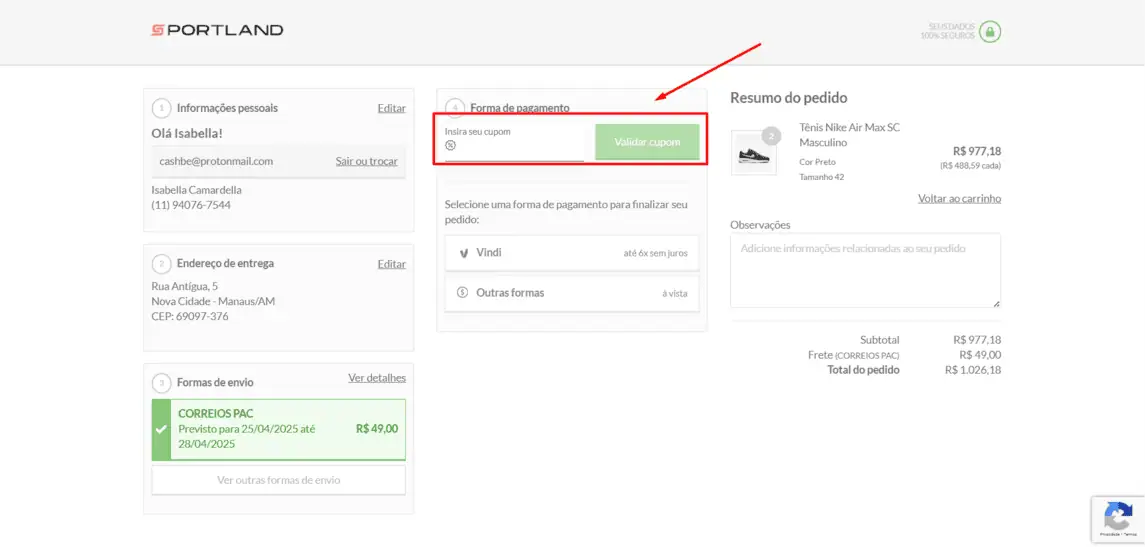Click the greeting Olá Isabella!
This screenshot has height=547, width=1145.
click(x=187, y=134)
